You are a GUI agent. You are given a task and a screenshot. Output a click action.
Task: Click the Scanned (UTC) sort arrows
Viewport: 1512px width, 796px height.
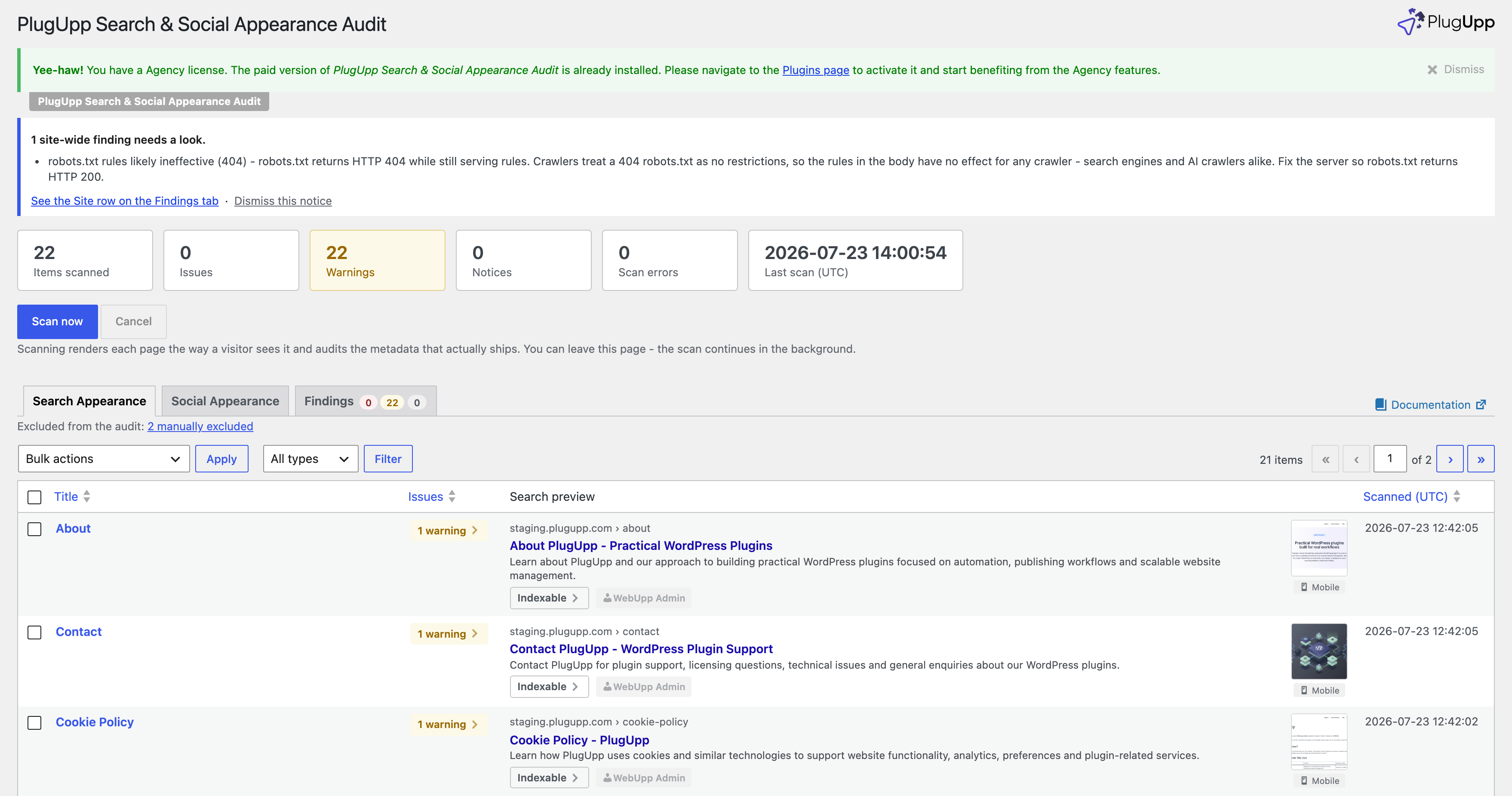(1457, 497)
